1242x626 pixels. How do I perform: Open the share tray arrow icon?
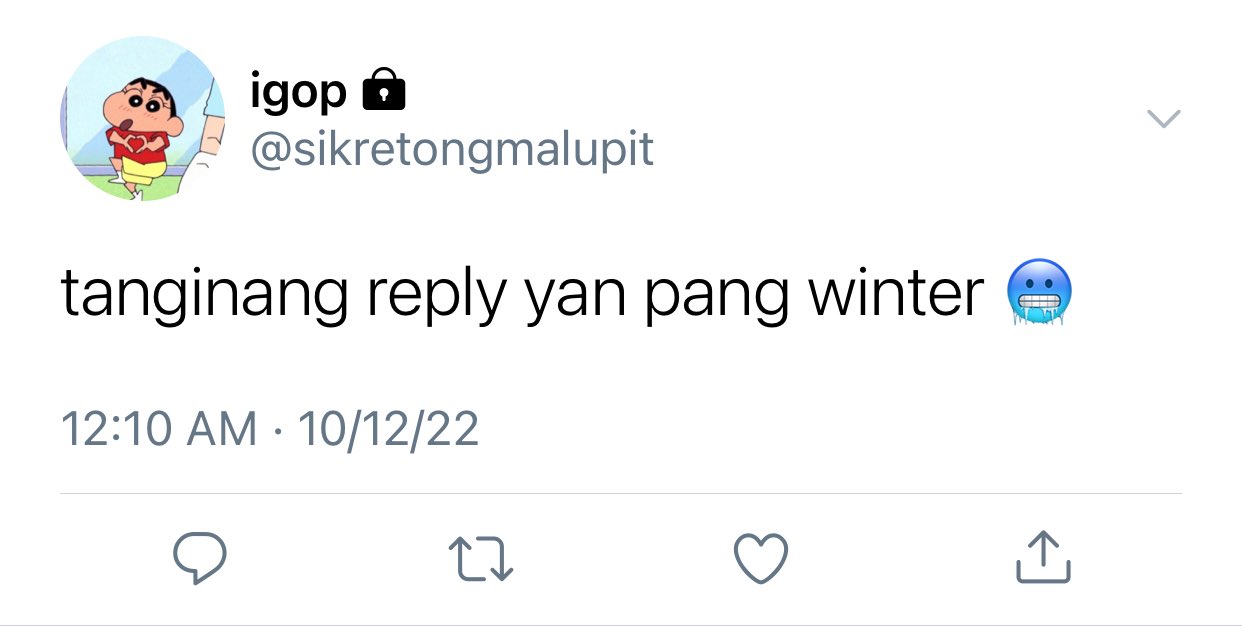(1043, 557)
